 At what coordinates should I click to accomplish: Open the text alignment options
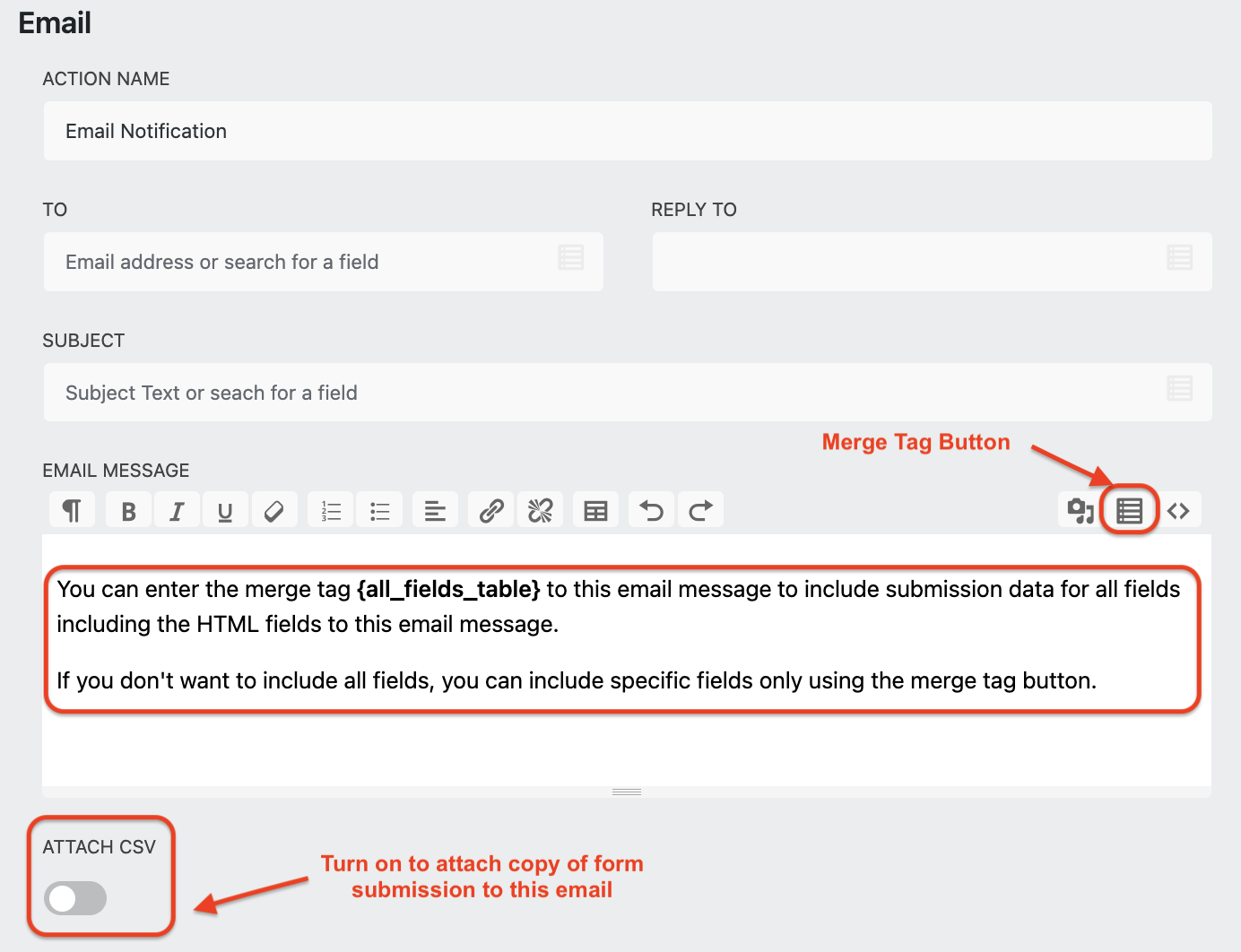point(435,509)
